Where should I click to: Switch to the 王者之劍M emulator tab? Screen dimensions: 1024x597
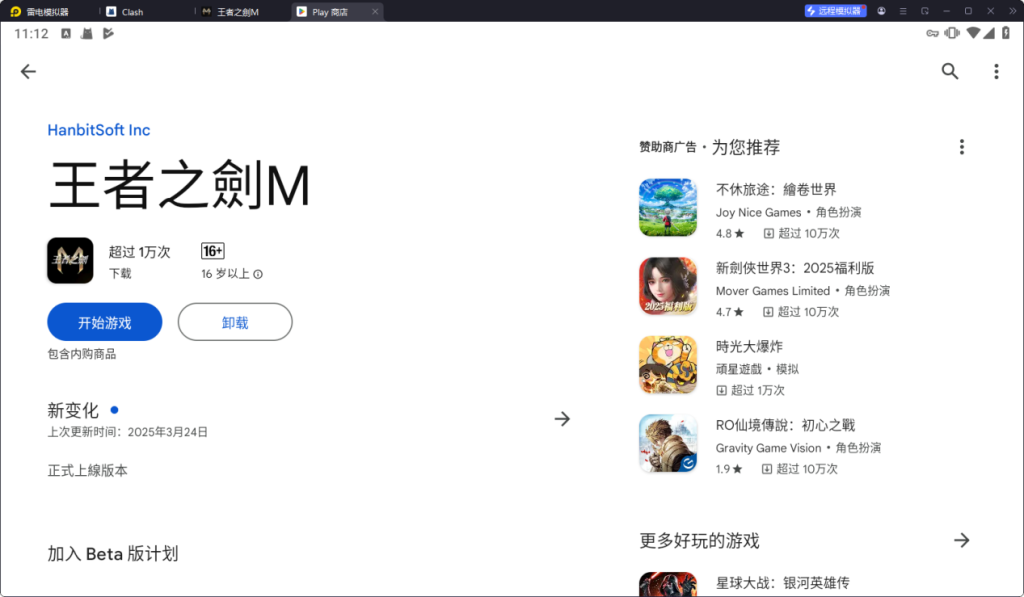tap(231, 12)
